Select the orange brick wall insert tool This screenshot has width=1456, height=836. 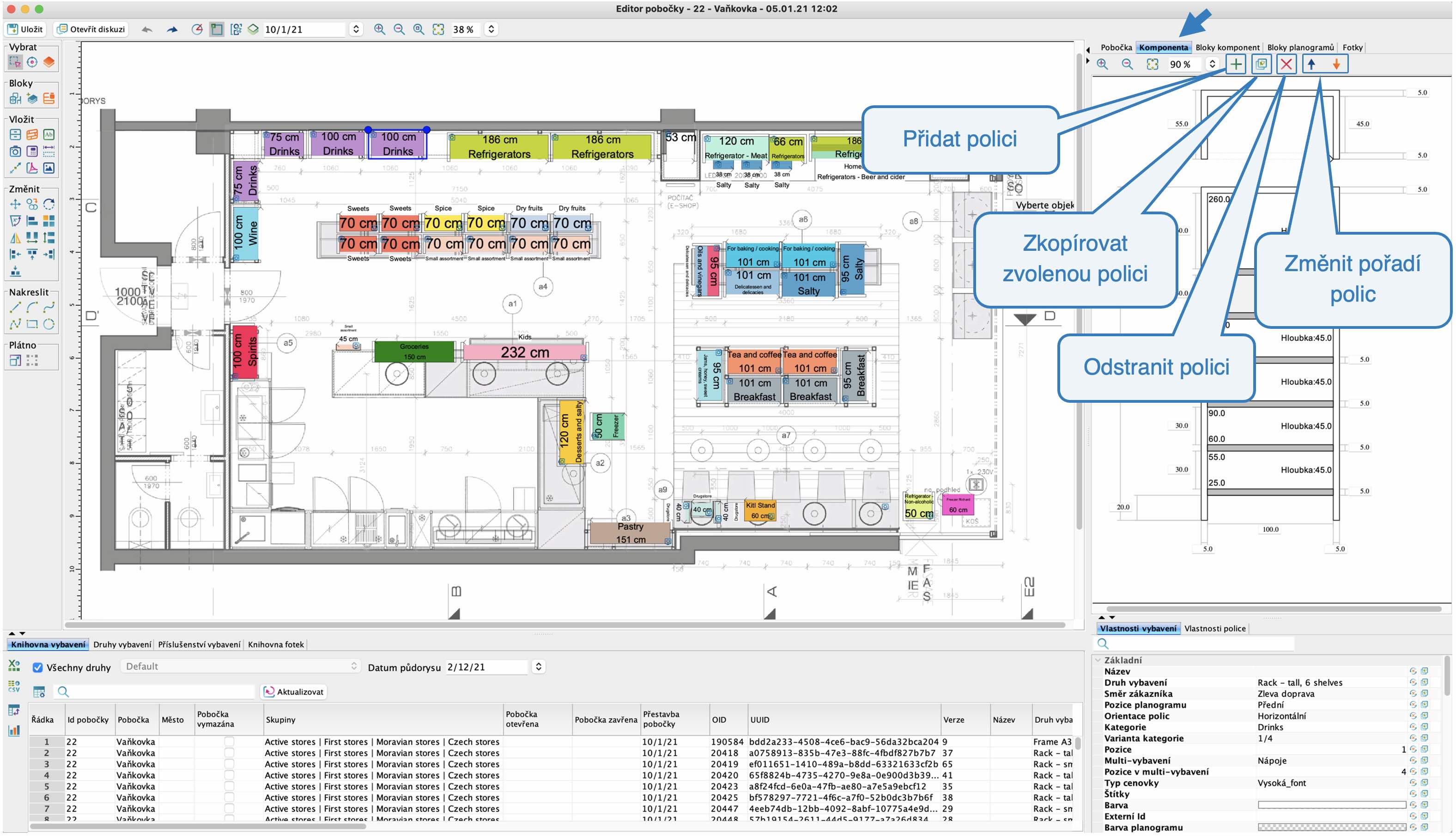pyautogui.click(x=32, y=135)
